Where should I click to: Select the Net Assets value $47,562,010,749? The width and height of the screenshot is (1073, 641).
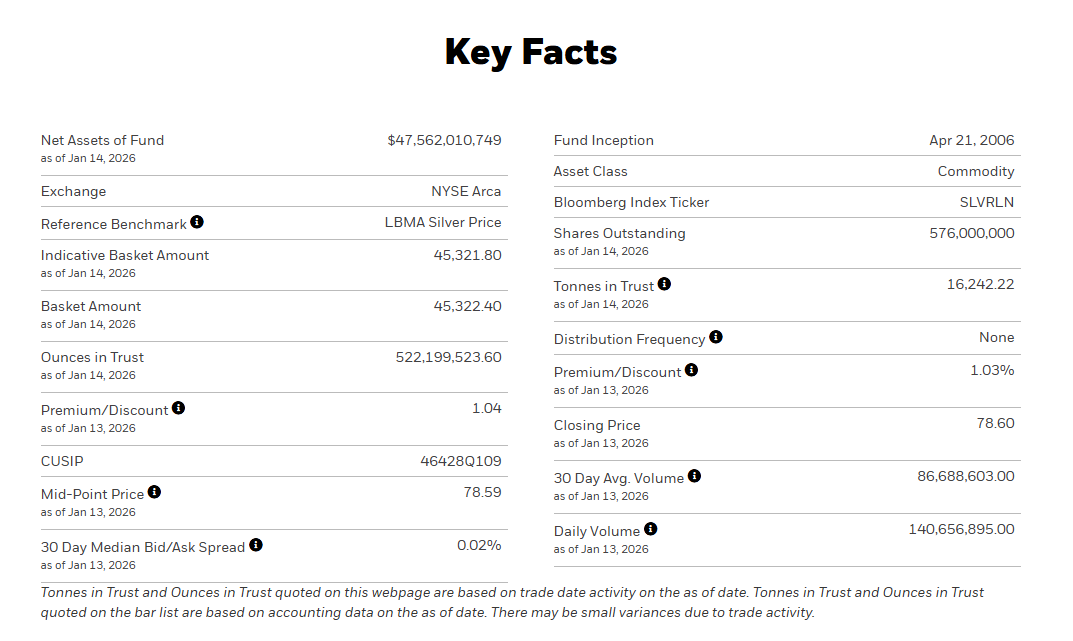tap(444, 140)
